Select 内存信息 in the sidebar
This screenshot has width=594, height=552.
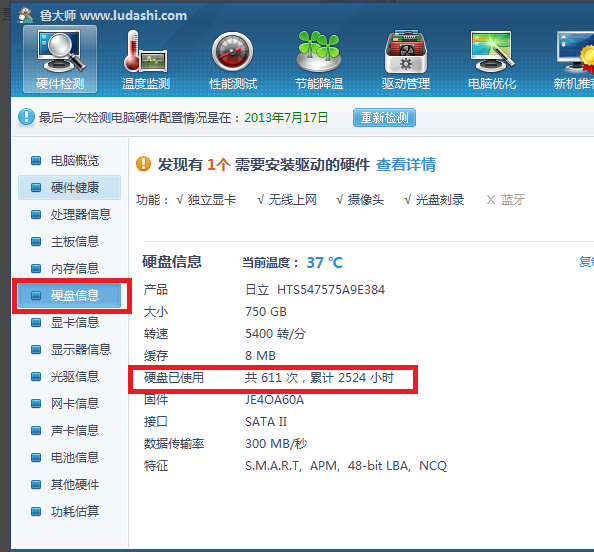(69, 269)
